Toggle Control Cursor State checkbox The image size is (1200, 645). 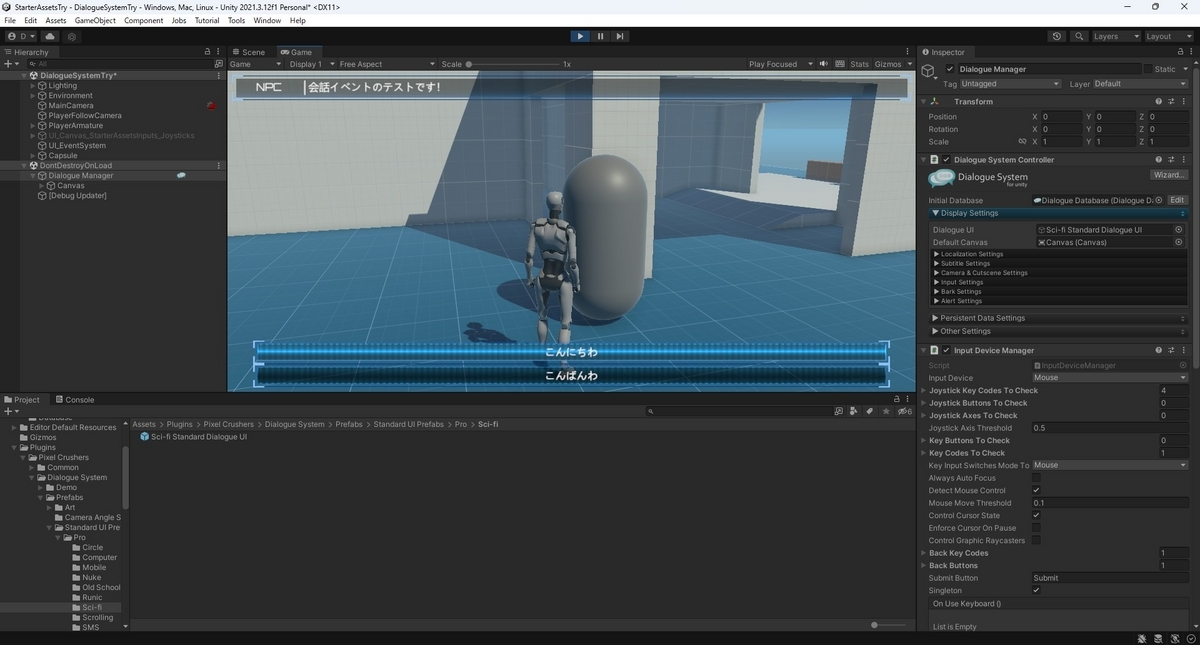click(1036, 515)
